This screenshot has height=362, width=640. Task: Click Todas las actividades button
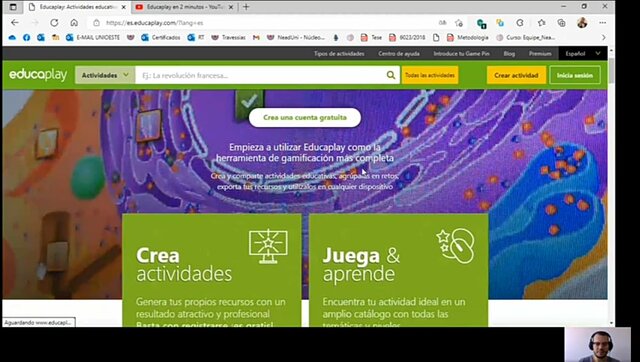point(430,75)
